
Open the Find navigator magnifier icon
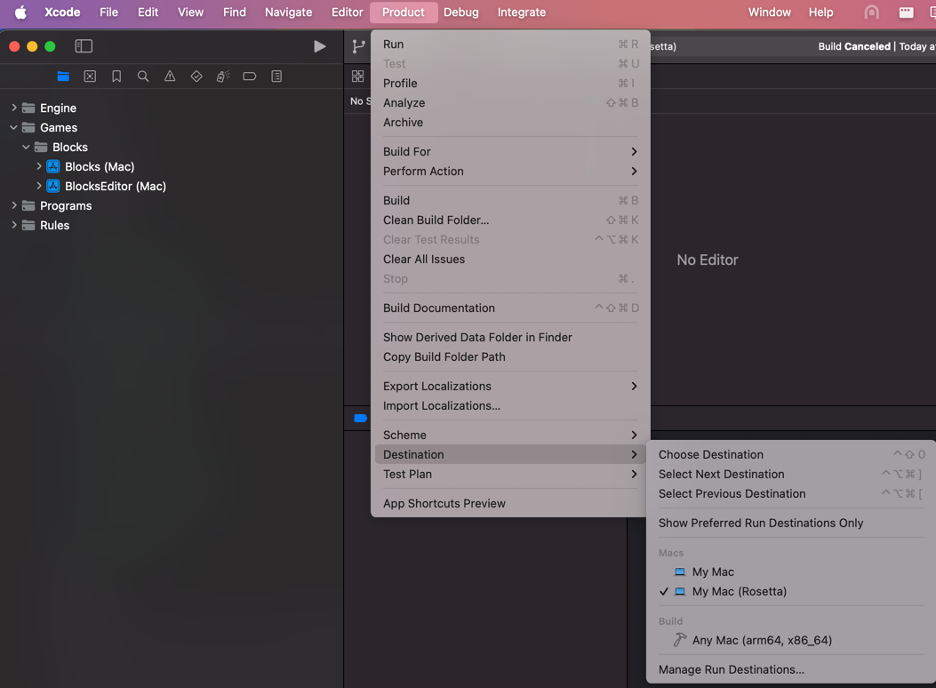coord(143,76)
